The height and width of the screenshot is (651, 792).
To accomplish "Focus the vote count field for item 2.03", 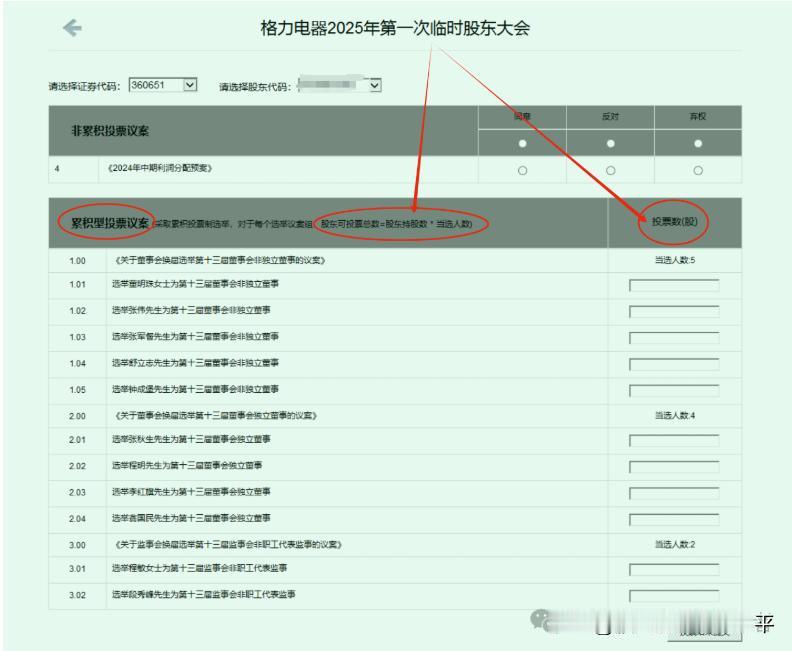I will pyautogui.click(x=674, y=493).
